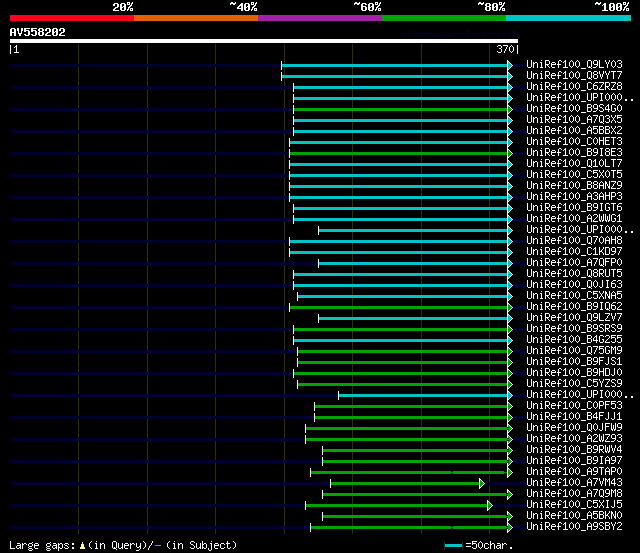
Task: Click the arrowhead ending the C5XIJ5 alignment
Action: coord(489,506)
